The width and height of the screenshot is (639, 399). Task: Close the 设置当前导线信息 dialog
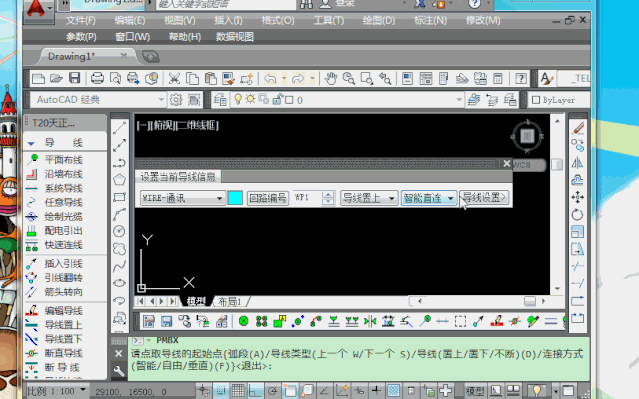pyautogui.click(x=507, y=163)
